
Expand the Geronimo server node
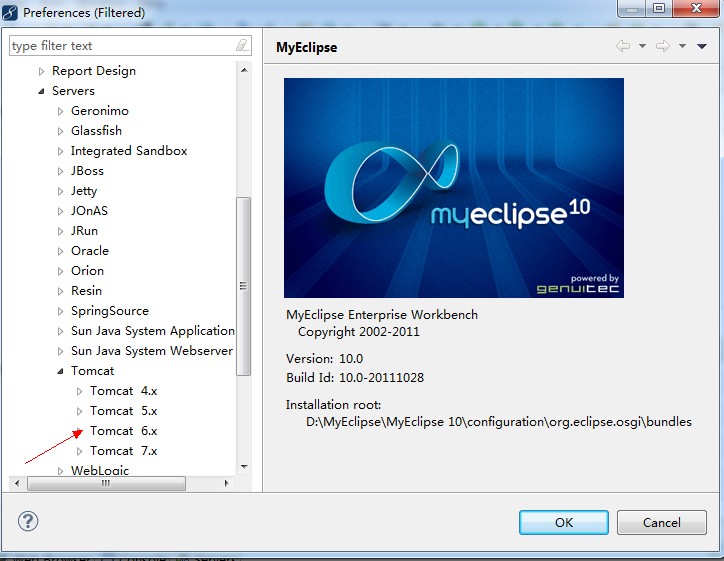pyautogui.click(x=60, y=111)
